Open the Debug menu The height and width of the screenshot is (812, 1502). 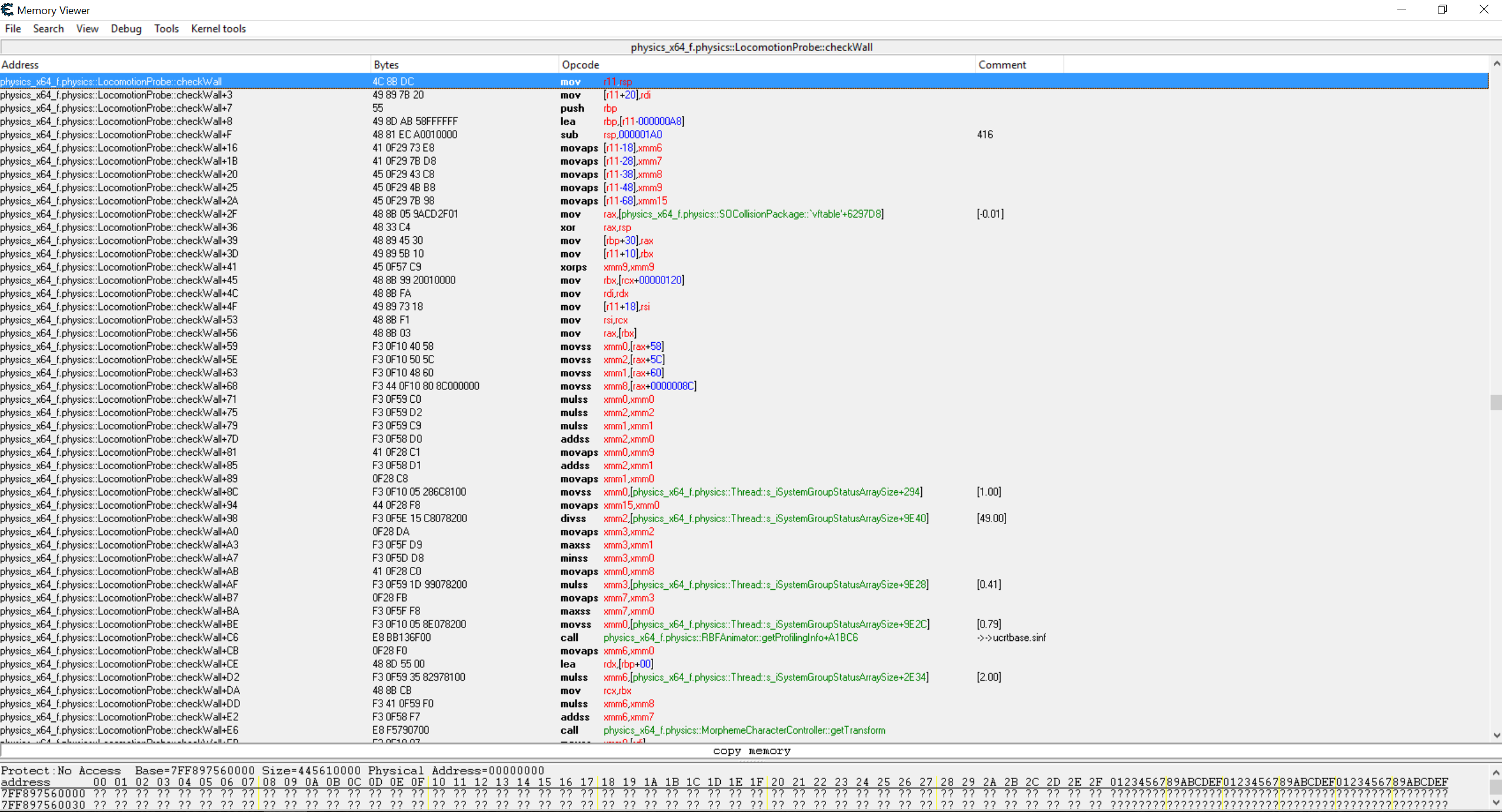(126, 29)
